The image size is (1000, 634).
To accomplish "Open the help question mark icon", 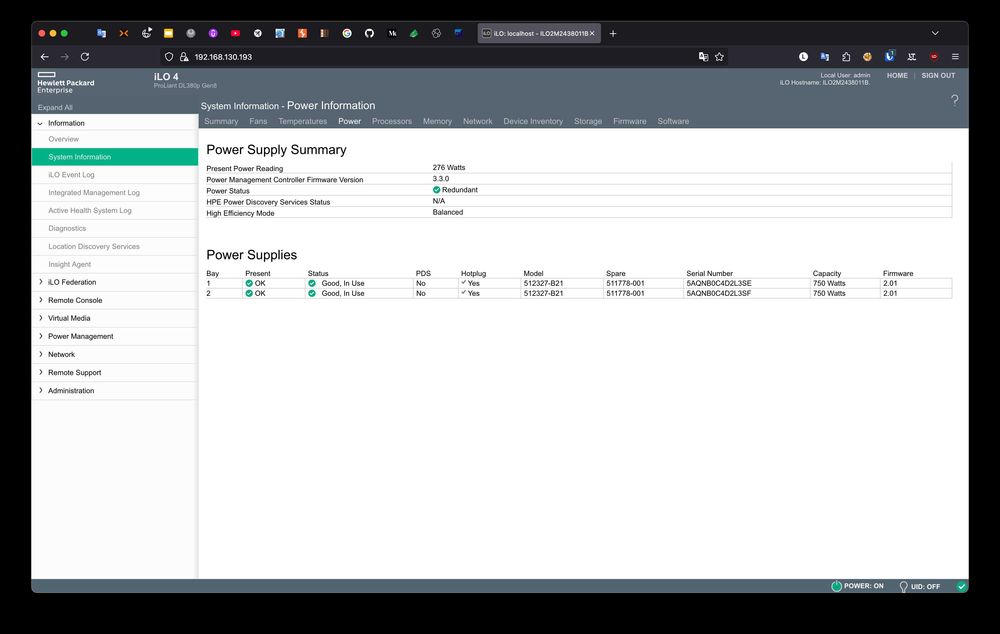I will (954, 100).
